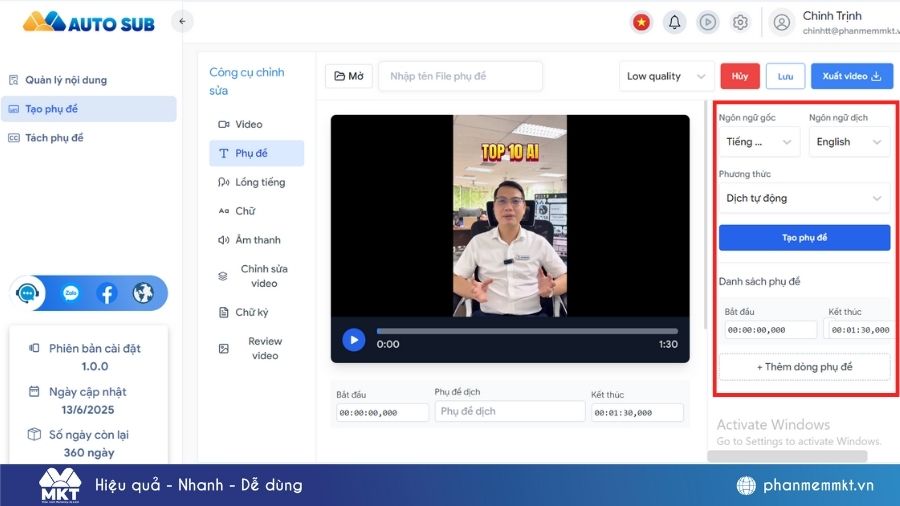
Task: Click the Công cụ chỉnh sửa heading
Action: point(247,81)
